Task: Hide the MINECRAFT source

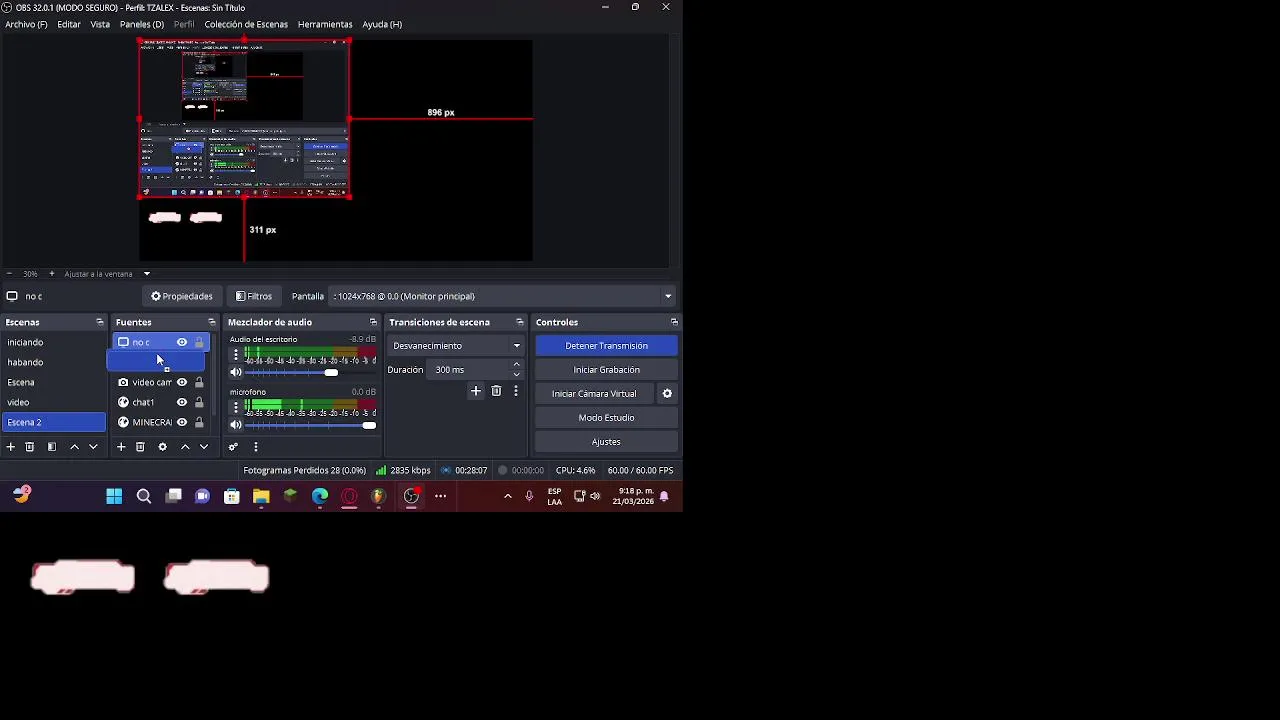Action: 182,422
